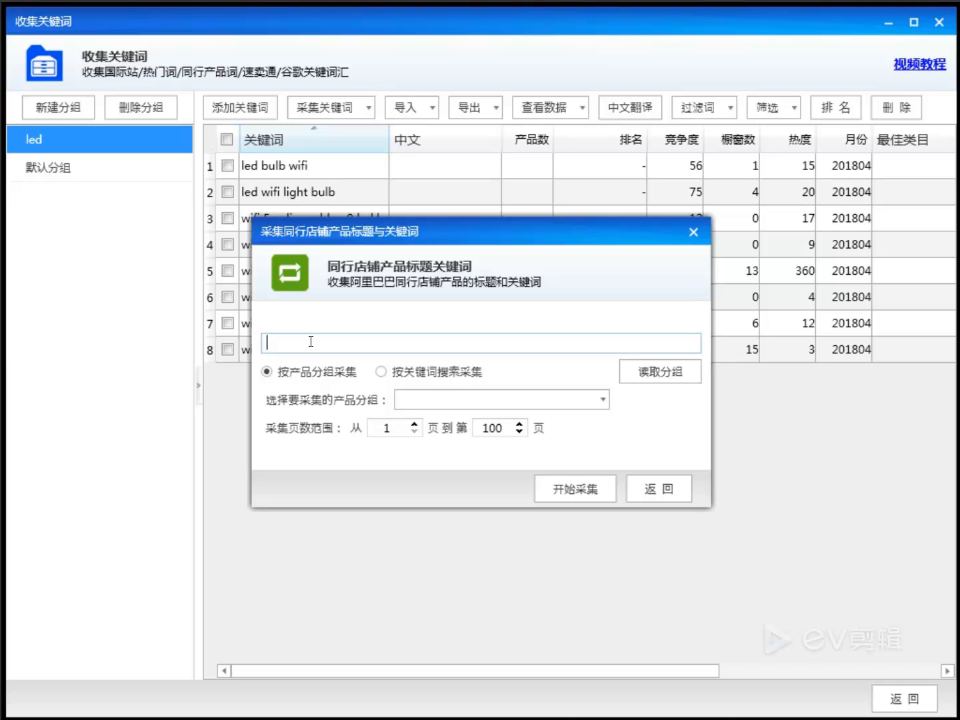The height and width of the screenshot is (720, 960).
Task: Open the 导入 dropdown
Action: click(x=411, y=108)
